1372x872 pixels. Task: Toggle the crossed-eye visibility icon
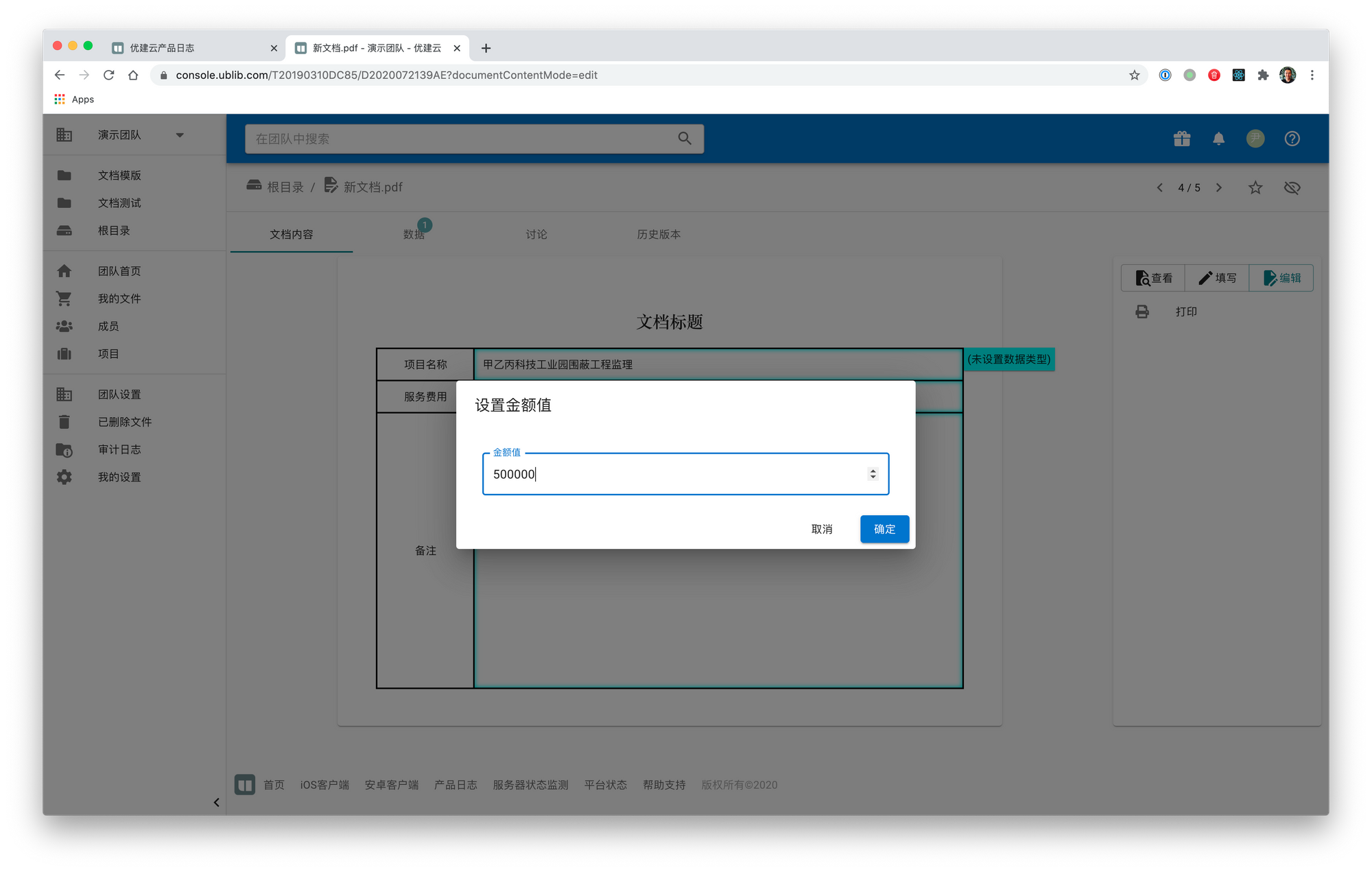1292,187
